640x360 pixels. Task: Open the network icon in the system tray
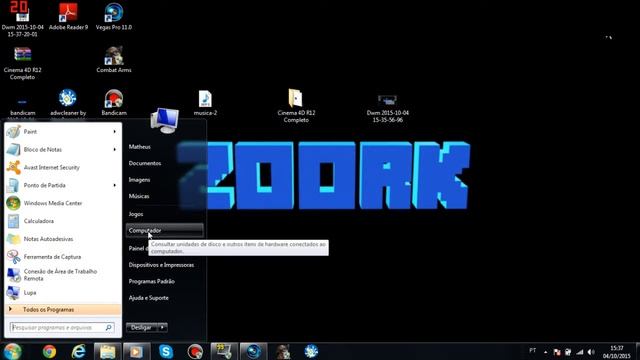(x=580, y=352)
